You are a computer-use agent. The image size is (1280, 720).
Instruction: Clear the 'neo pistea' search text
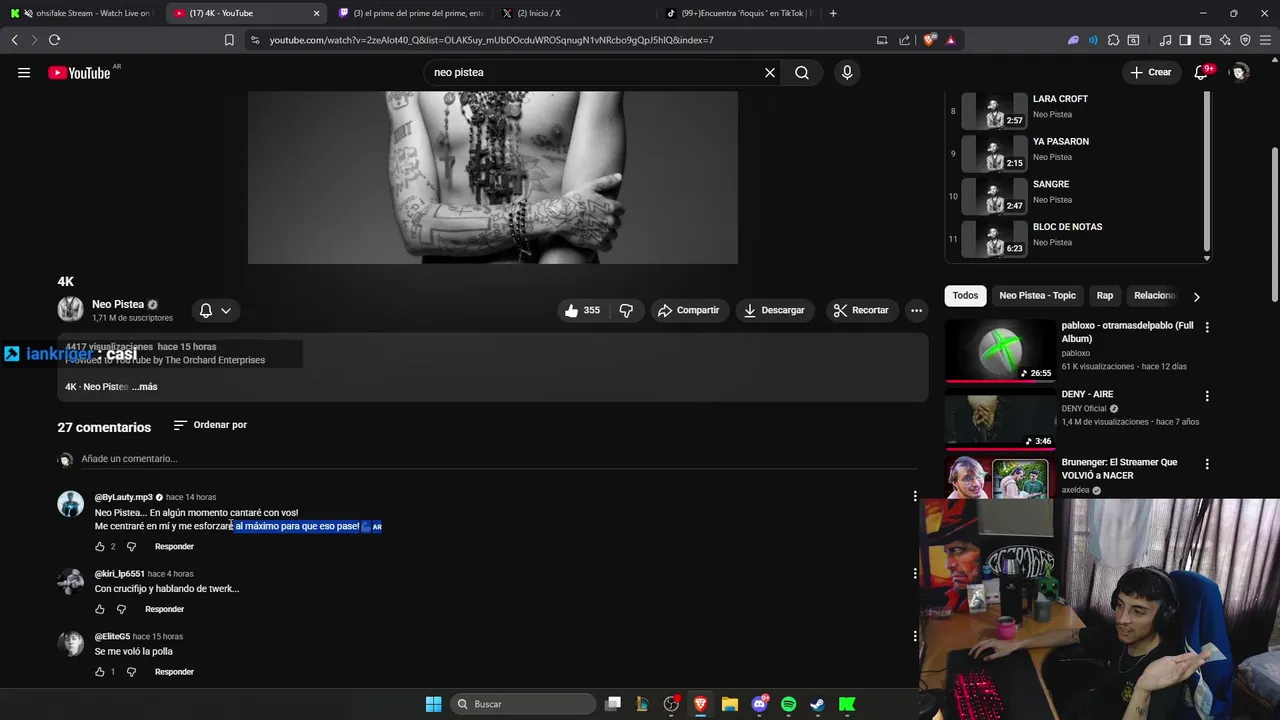click(x=770, y=72)
